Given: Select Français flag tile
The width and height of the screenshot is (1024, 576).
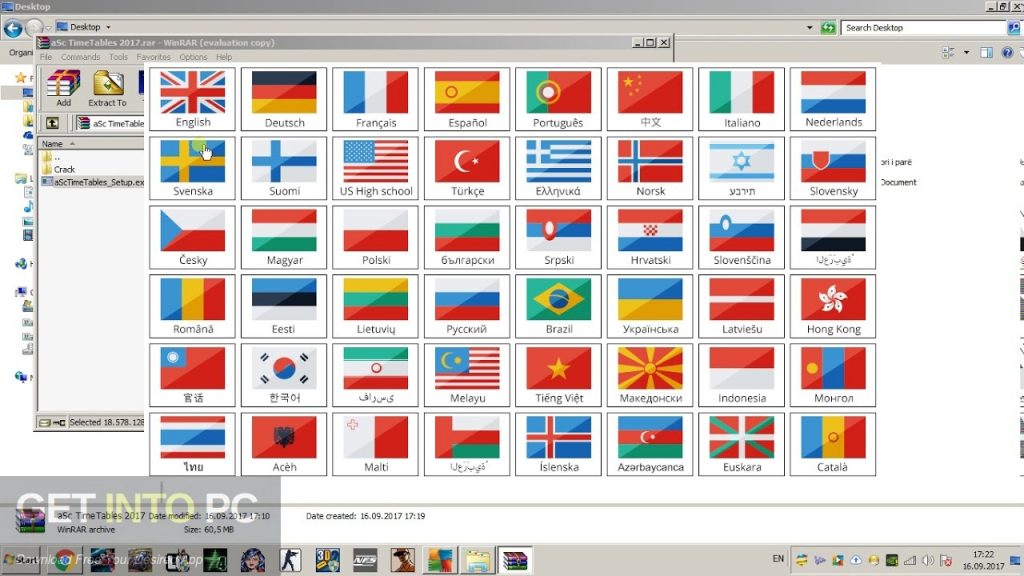Looking at the screenshot, I should pos(376,99).
